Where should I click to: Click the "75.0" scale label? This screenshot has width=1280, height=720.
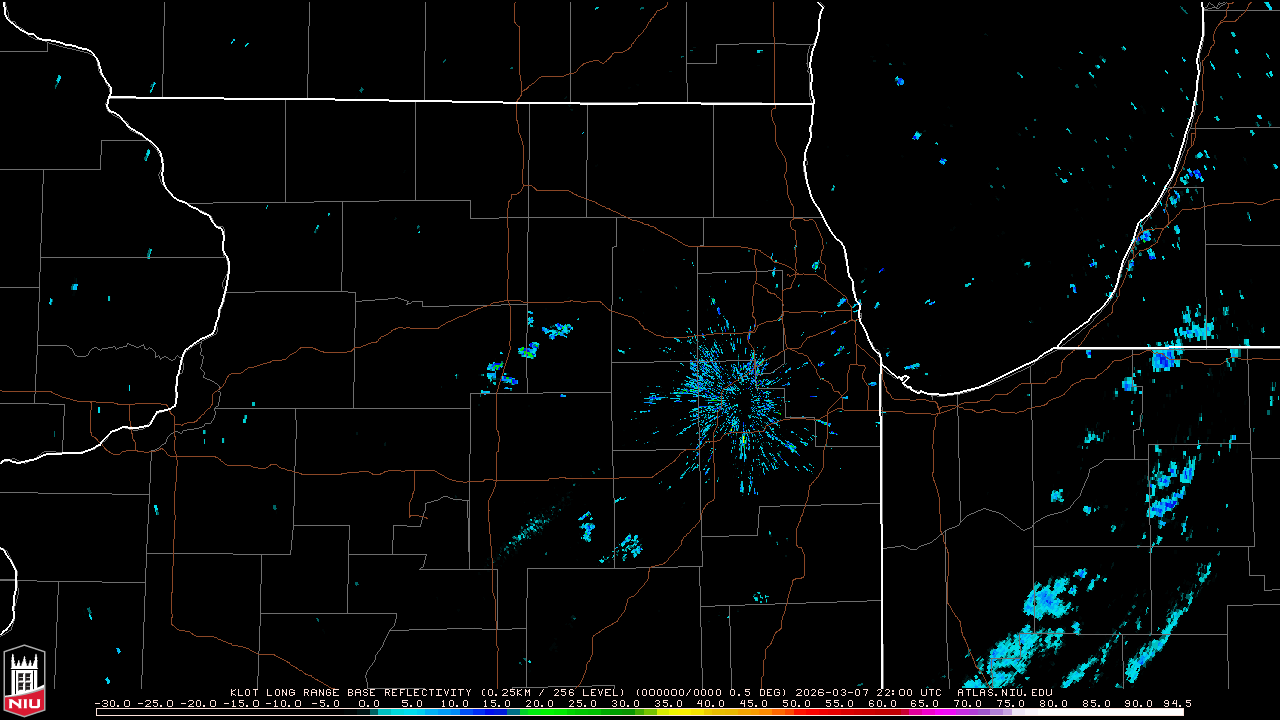1011,704
